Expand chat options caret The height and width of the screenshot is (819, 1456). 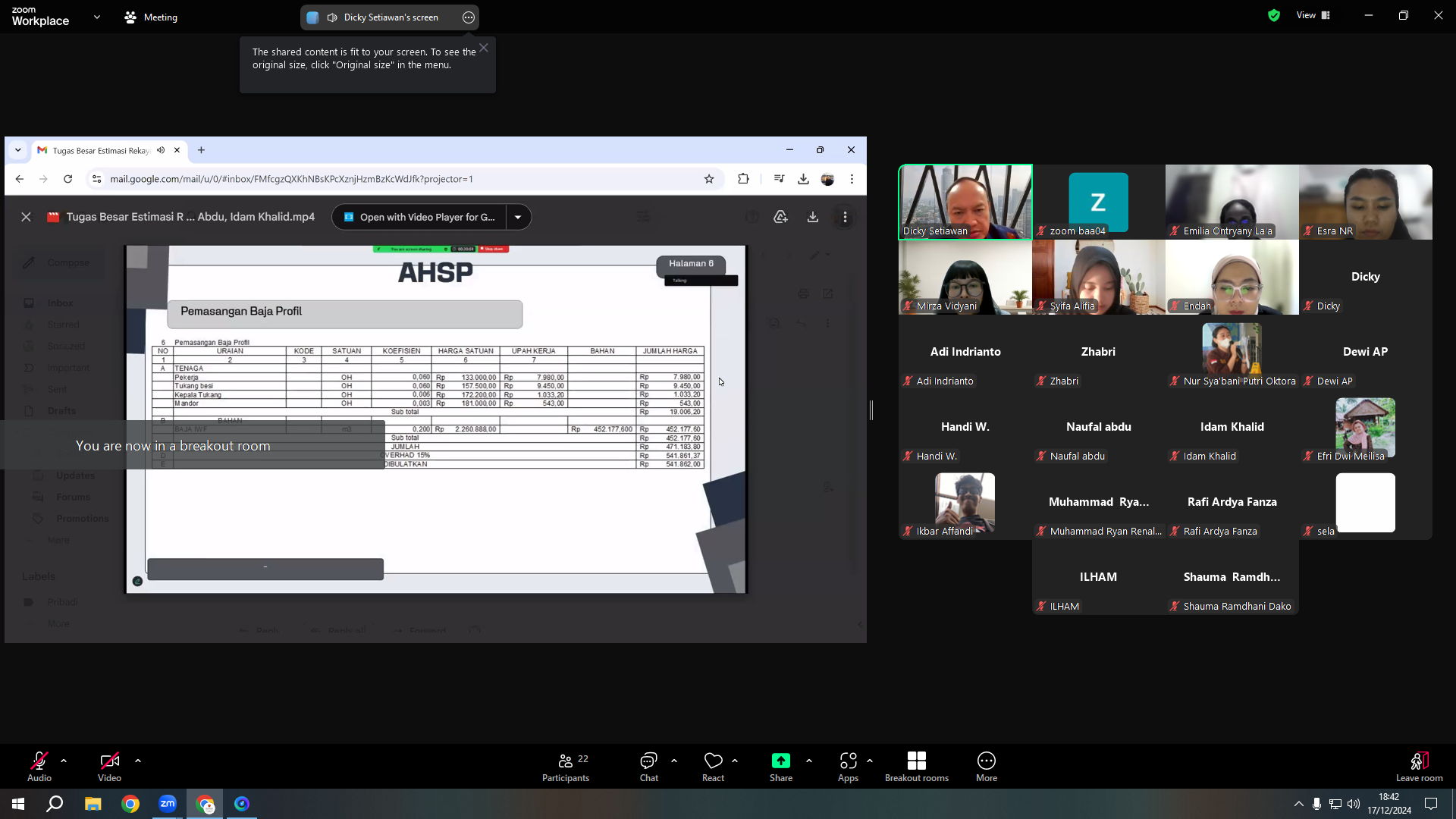coord(674,761)
